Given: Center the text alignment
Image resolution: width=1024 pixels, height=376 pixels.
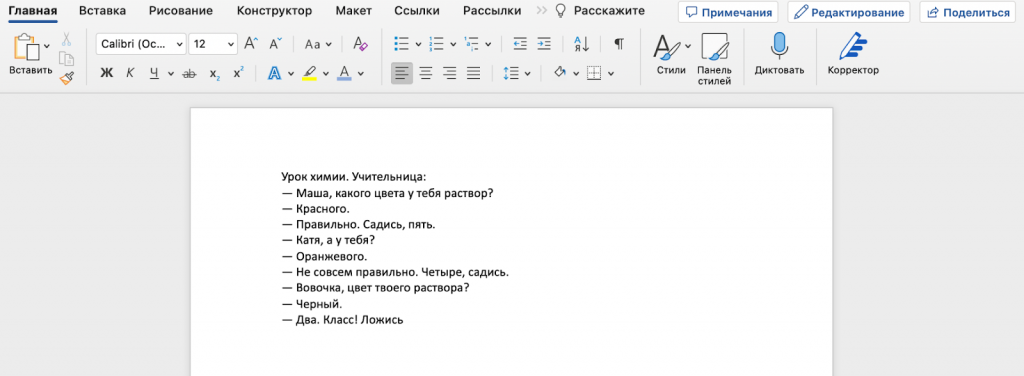Looking at the screenshot, I should coord(426,73).
